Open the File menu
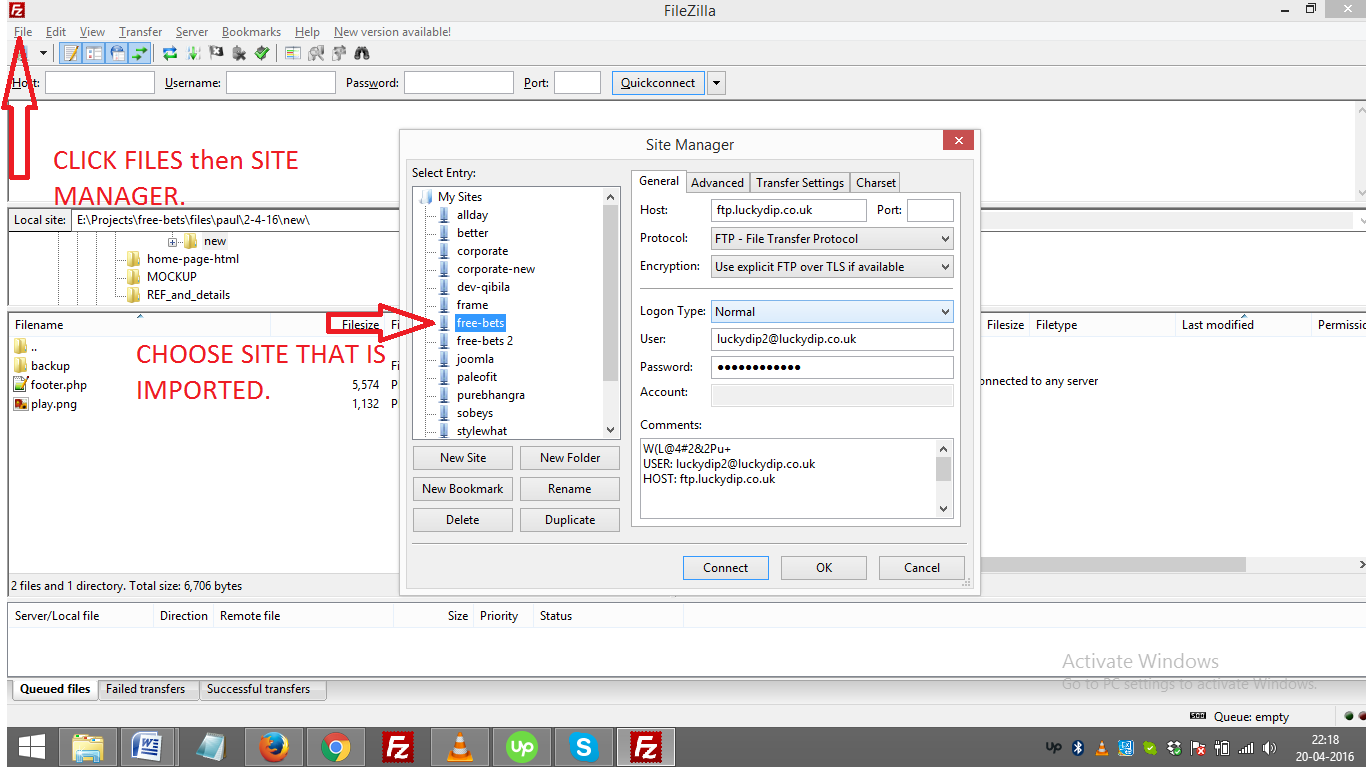 23,32
